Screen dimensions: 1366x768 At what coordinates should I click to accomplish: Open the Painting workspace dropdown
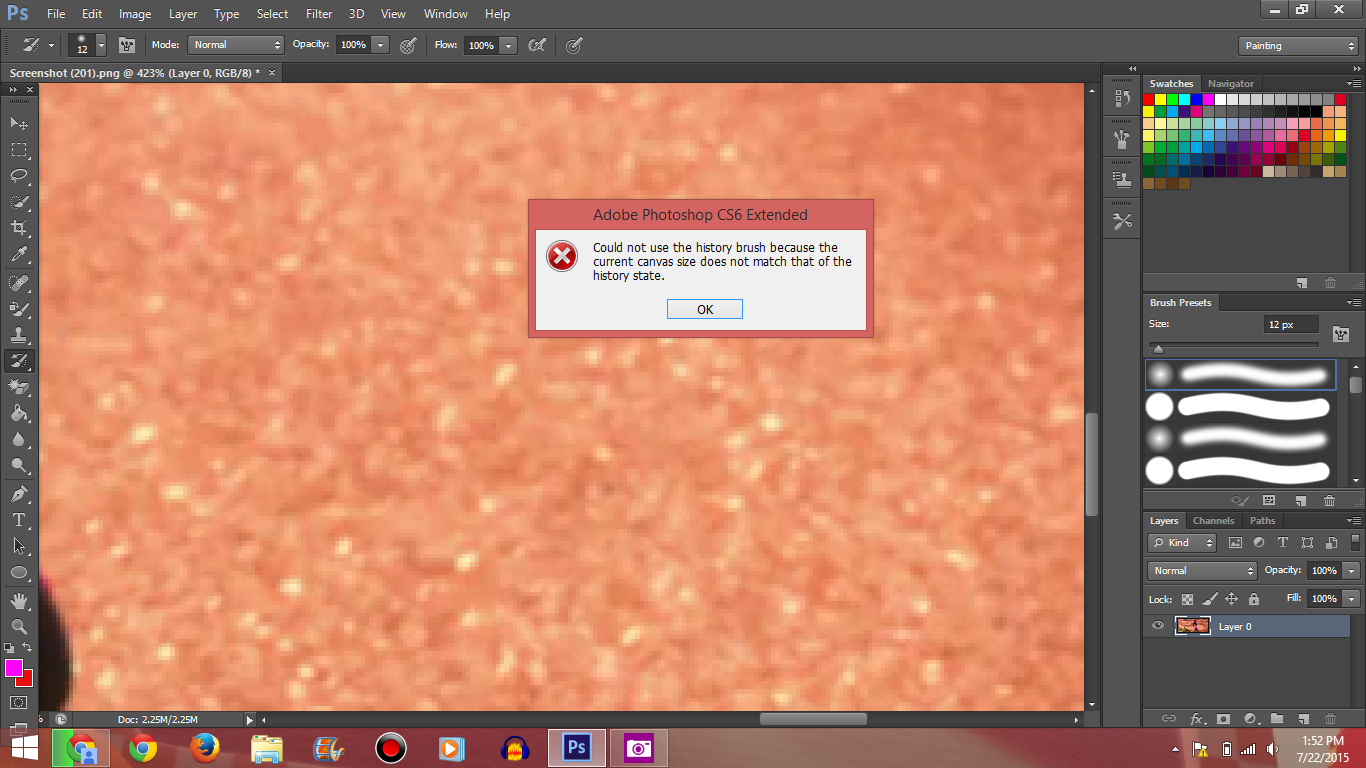(1298, 46)
